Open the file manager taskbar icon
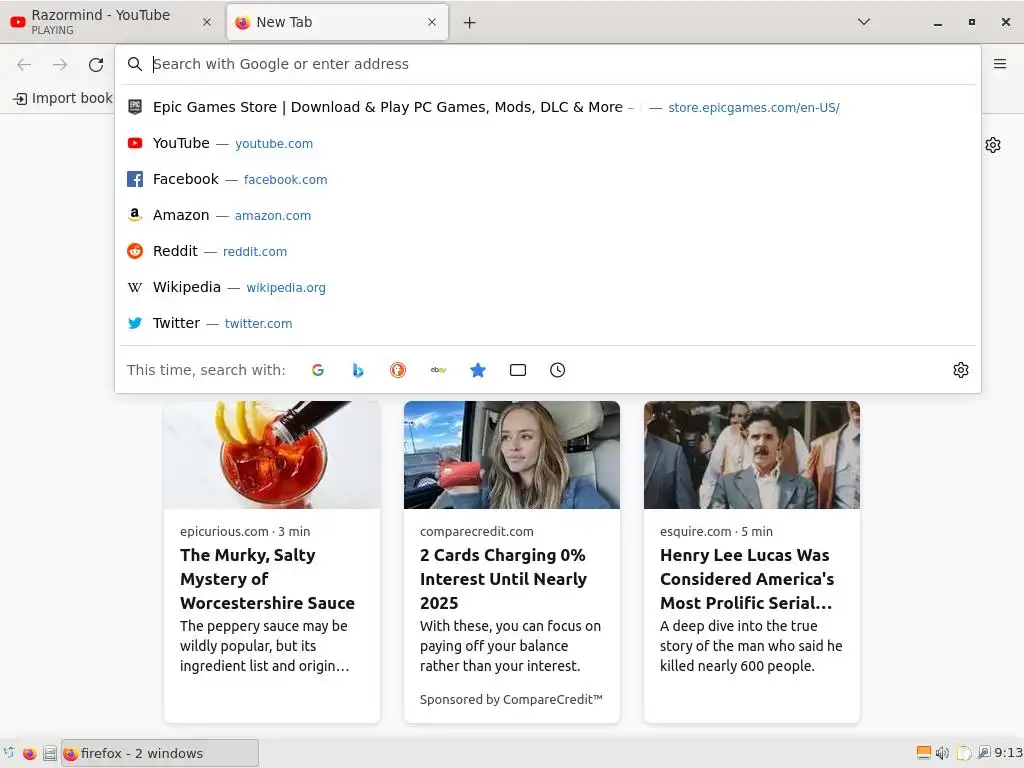1024x768 pixels. [x=50, y=753]
